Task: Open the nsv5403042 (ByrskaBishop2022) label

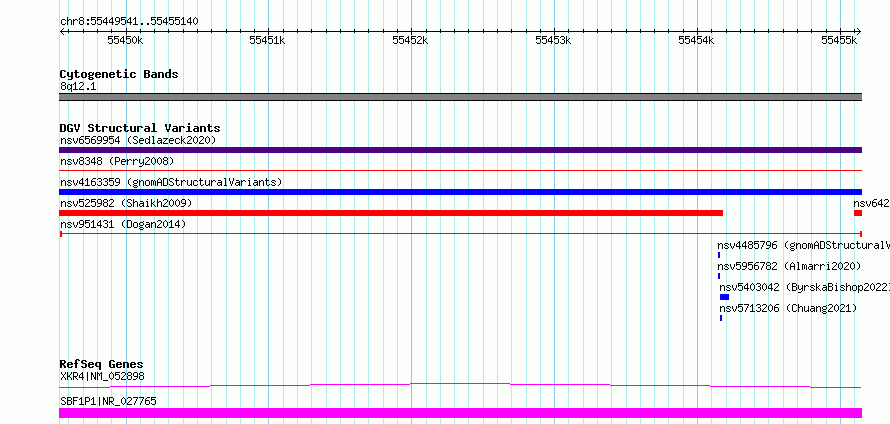Action: point(804,287)
